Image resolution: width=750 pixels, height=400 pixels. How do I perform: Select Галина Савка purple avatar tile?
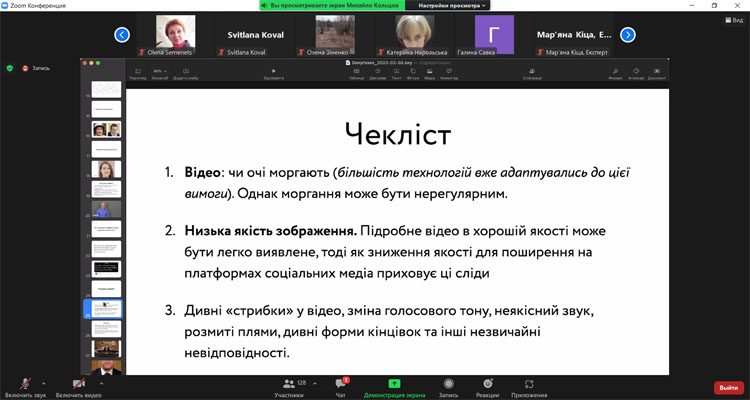click(494, 35)
